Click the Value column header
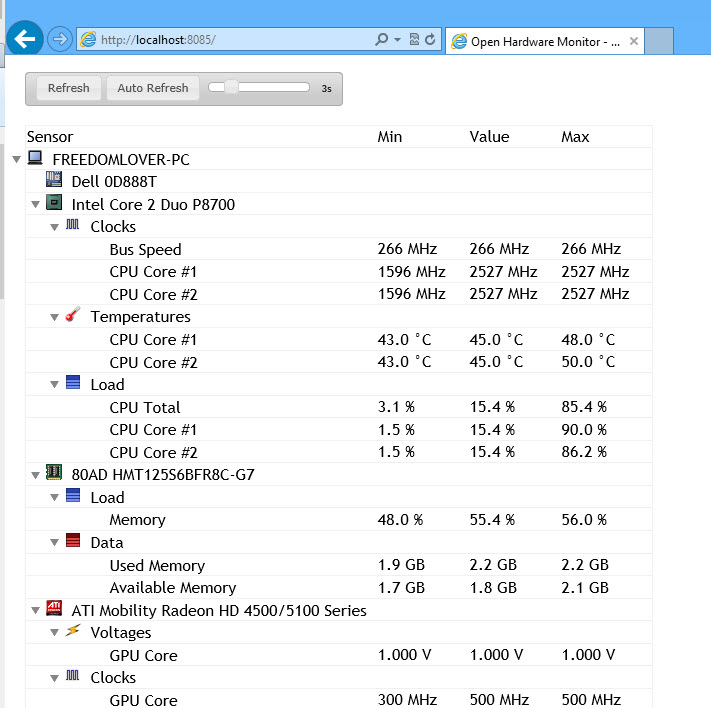The image size is (711, 708). coord(489,137)
